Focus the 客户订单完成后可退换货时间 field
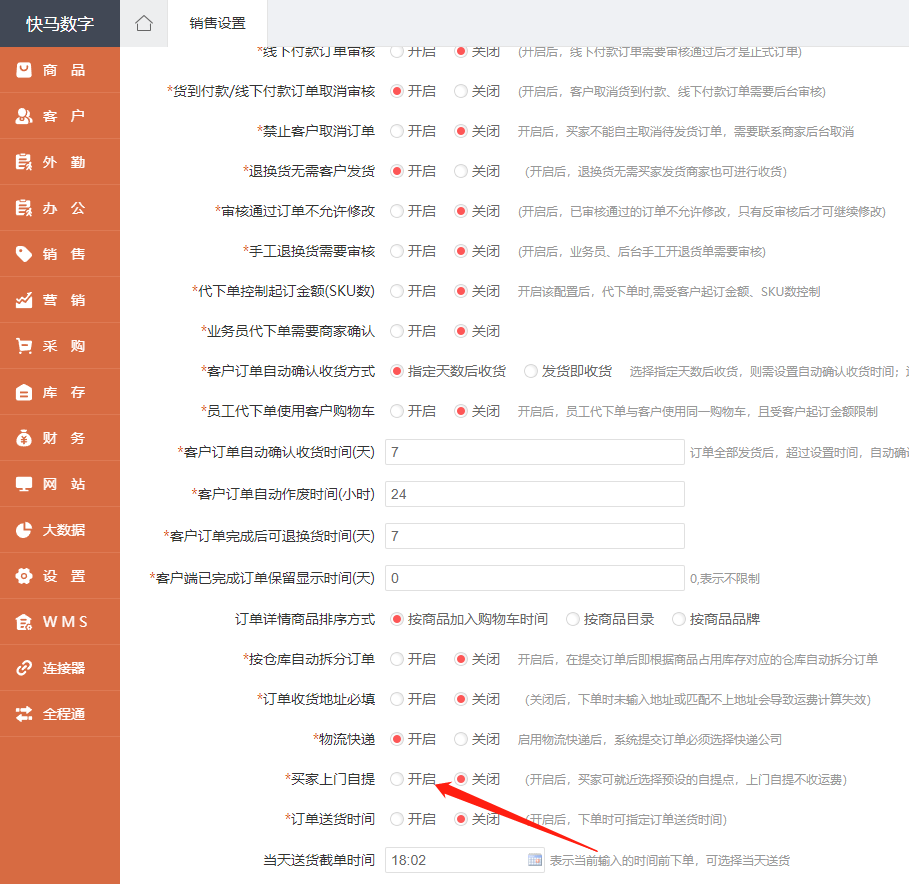Screen dimensions: 909x884 click(534, 536)
